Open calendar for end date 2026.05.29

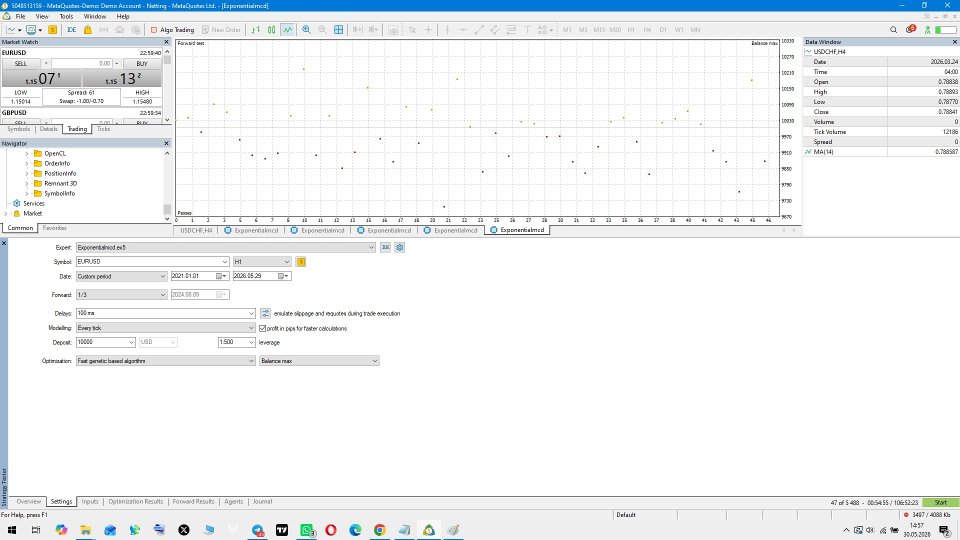click(x=283, y=276)
